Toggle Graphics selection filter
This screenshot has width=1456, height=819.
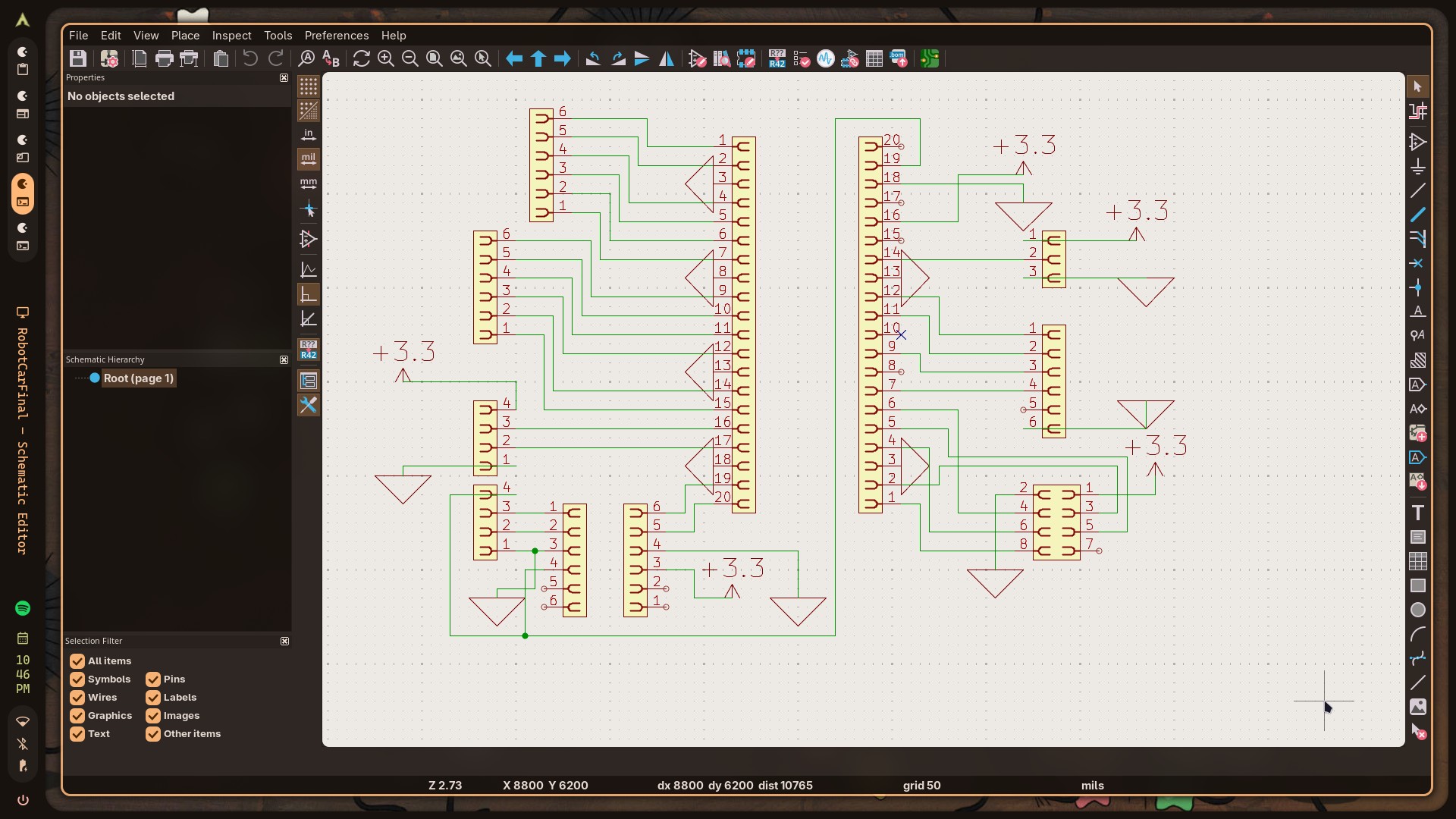77,716
